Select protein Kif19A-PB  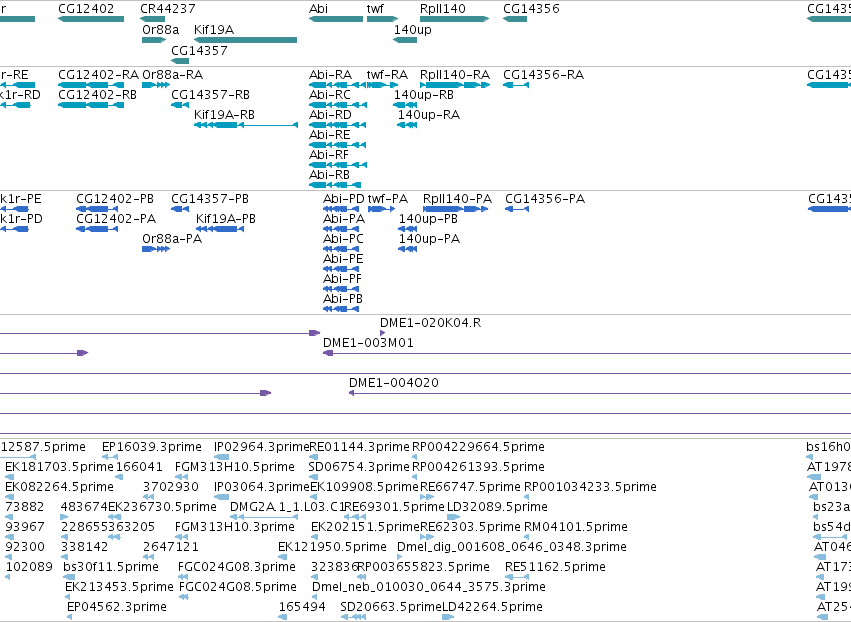(x=220, y=229)
